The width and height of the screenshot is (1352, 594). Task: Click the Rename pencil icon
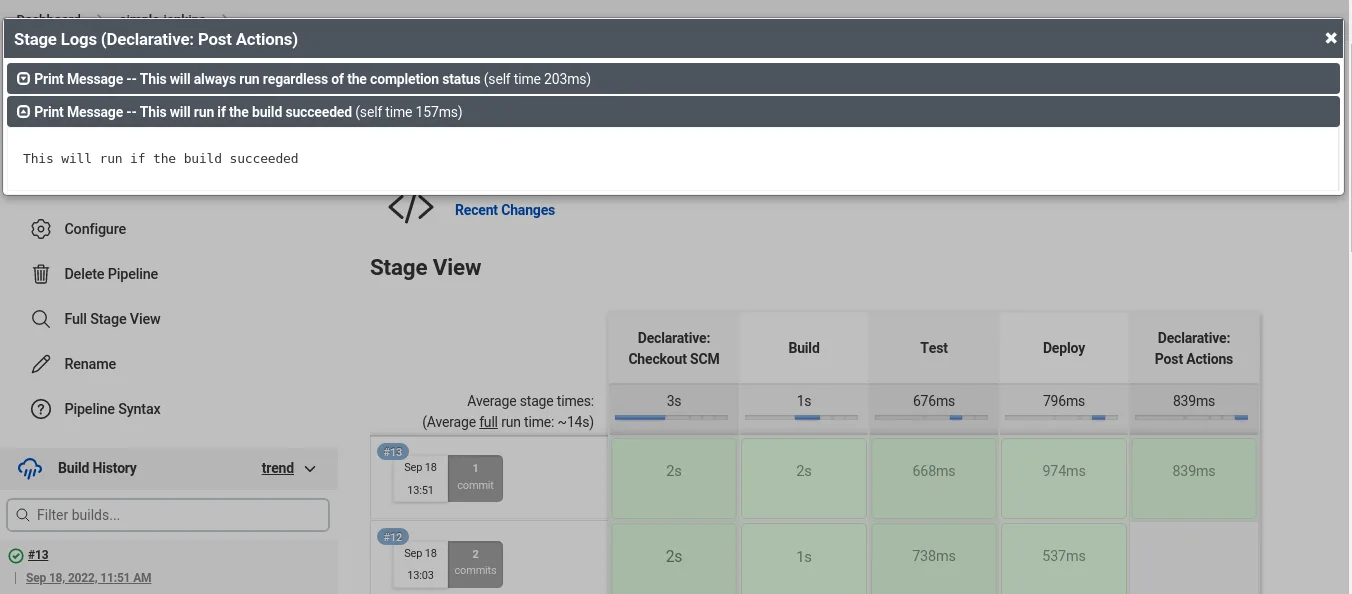coord(41,364)
